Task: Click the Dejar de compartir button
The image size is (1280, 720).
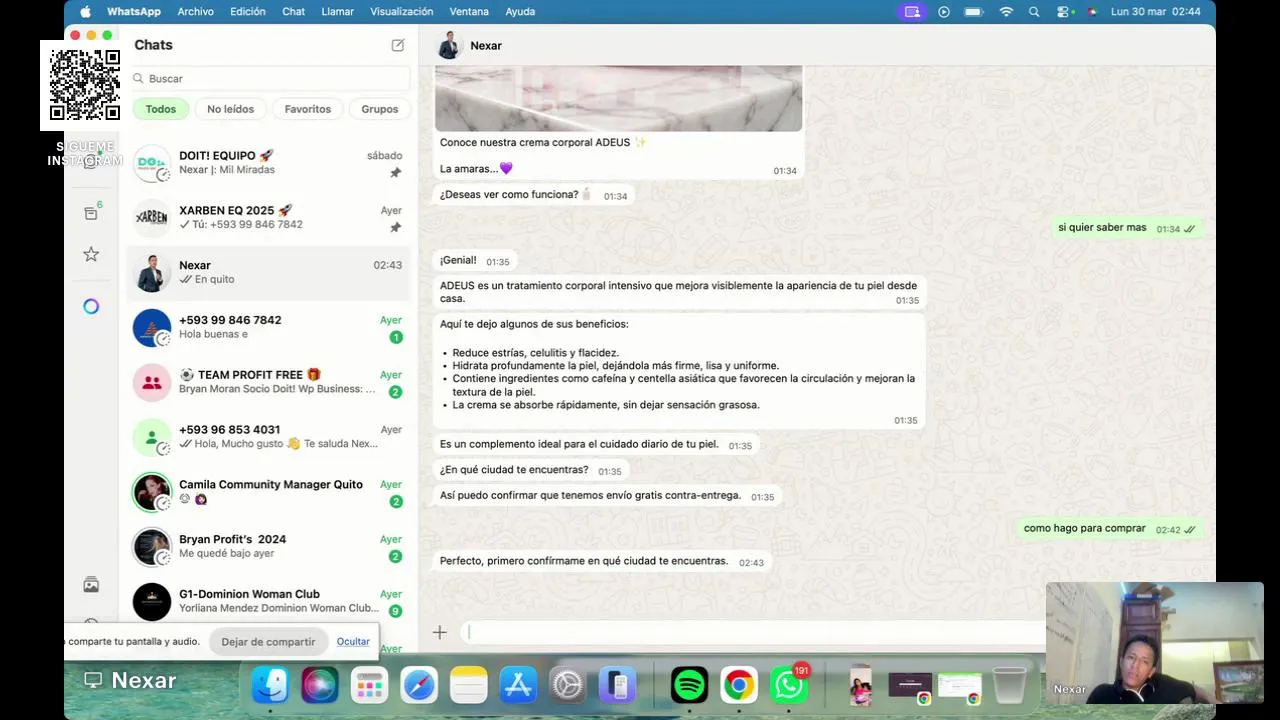Action: 268,642
